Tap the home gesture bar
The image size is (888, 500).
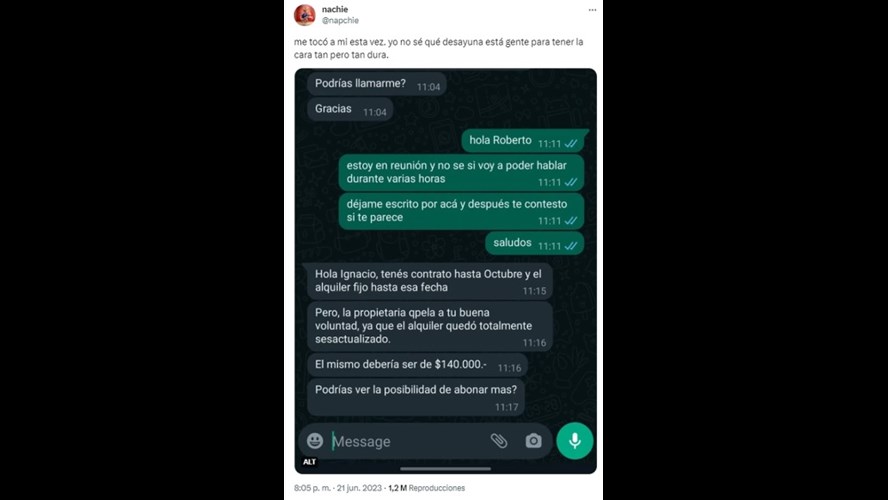(446, 469)
